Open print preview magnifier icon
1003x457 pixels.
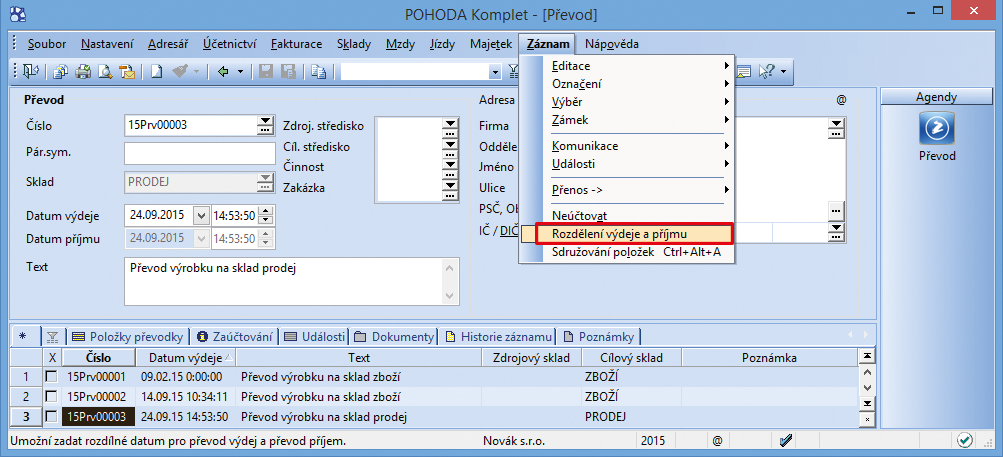pyautogui.click(x=106, y=72)
